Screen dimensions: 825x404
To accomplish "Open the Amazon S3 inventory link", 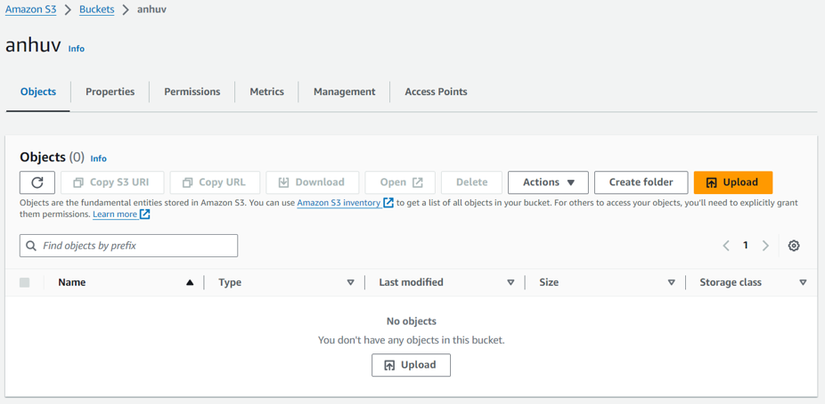I will tap(338, 203).
